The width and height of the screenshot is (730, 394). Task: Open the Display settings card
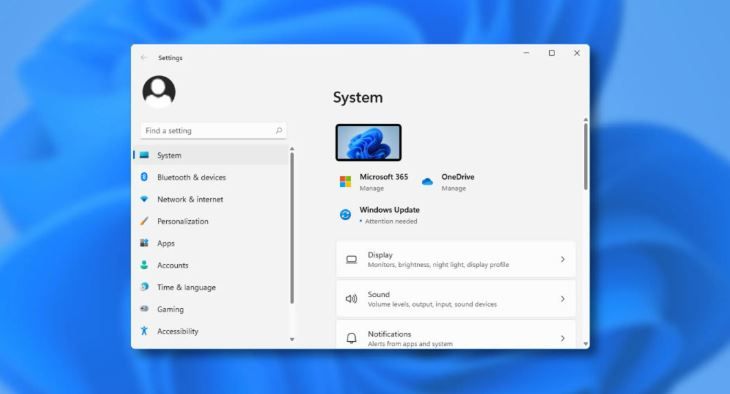456,259
